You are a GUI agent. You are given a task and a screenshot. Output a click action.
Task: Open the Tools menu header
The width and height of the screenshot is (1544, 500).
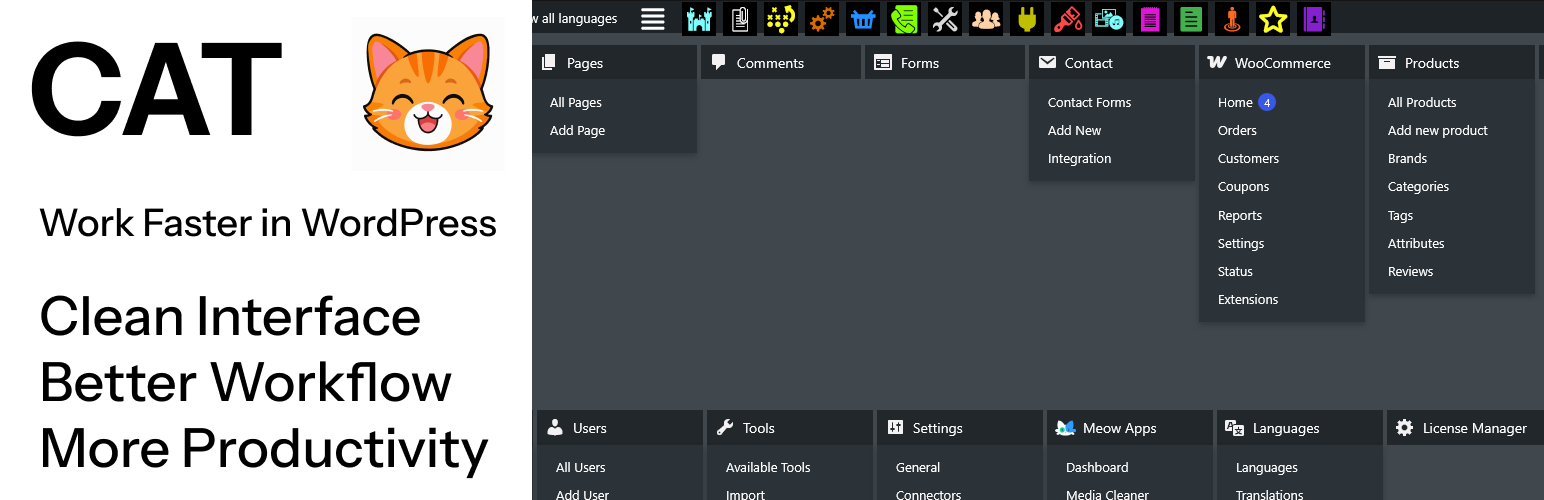[790, 427]
